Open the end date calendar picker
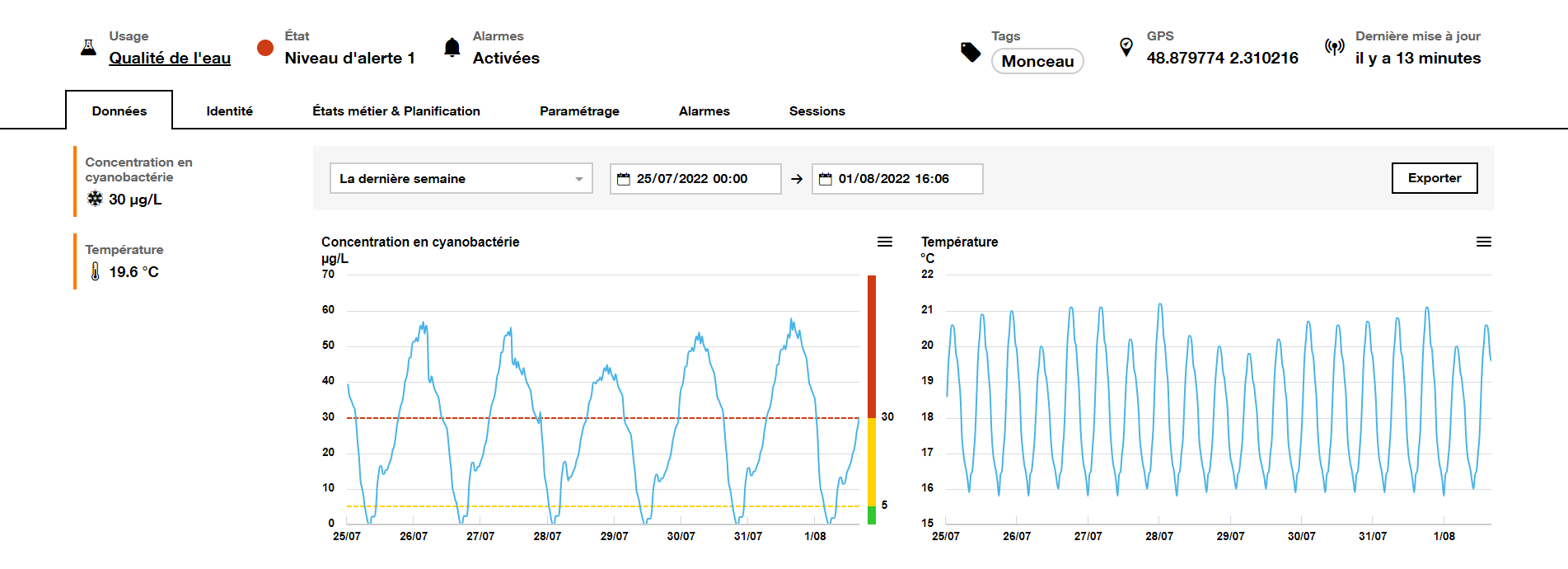Viewport: 1568px width, 569px height. 826,179
